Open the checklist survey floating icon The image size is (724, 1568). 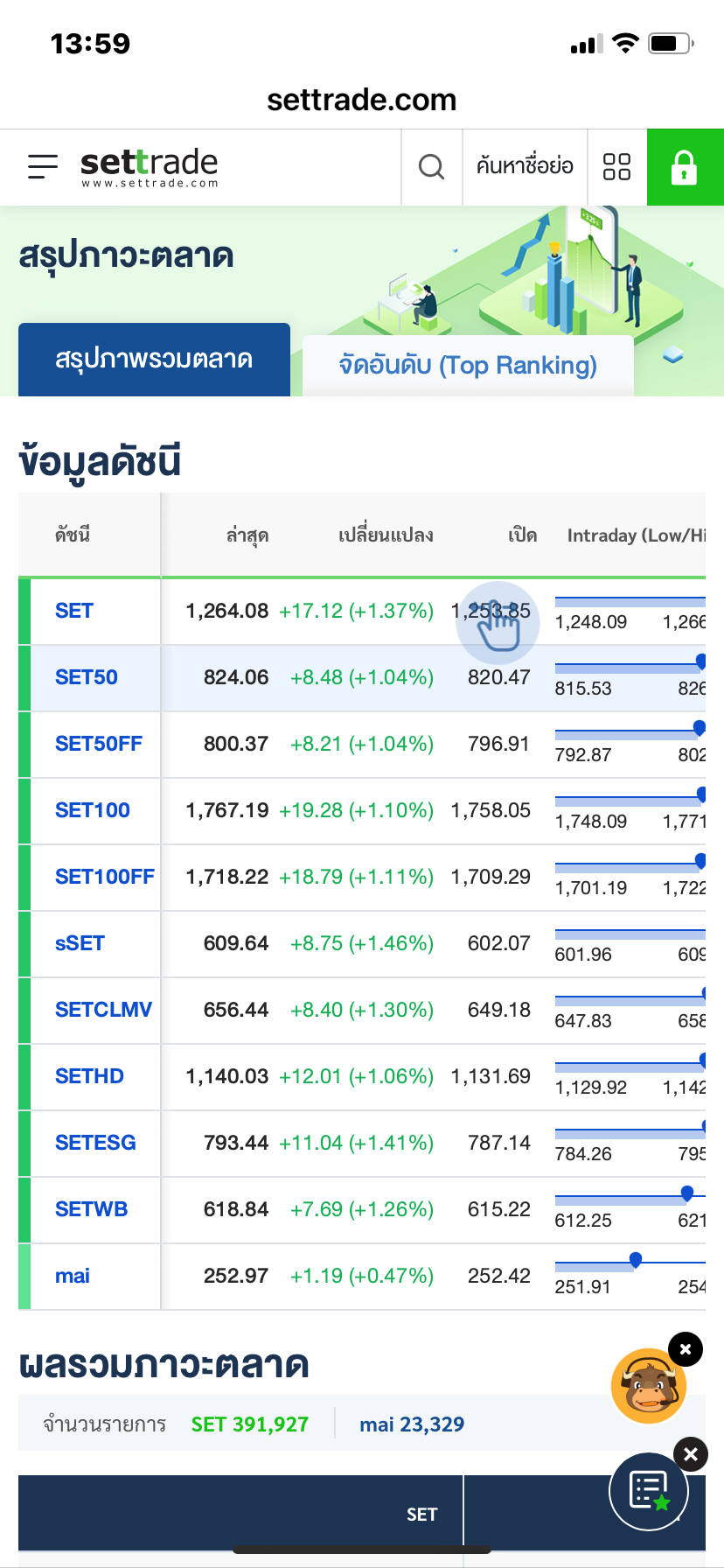[649, 1491]
